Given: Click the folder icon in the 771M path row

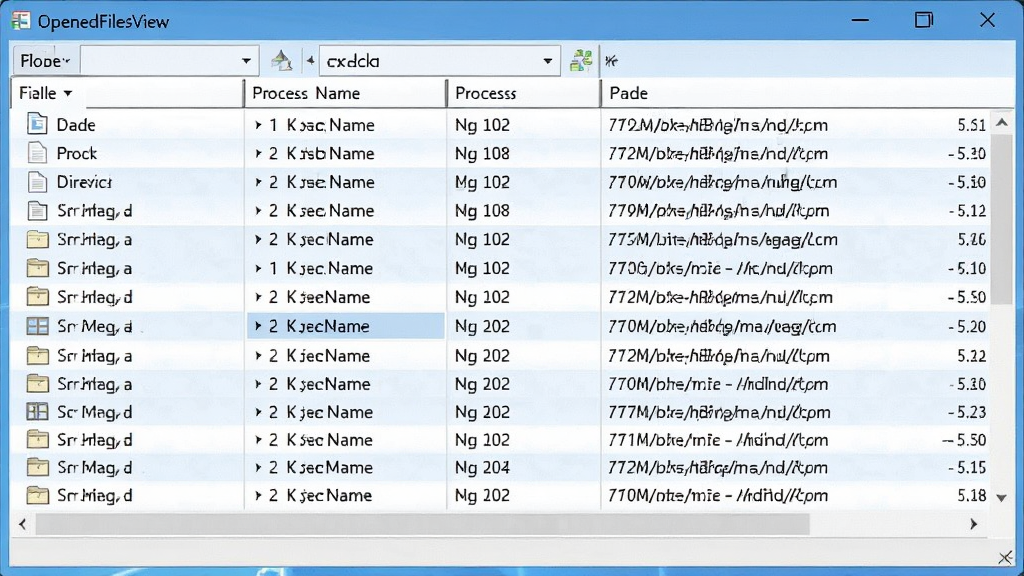Looking at the screenshot, I should pos(37,440).
